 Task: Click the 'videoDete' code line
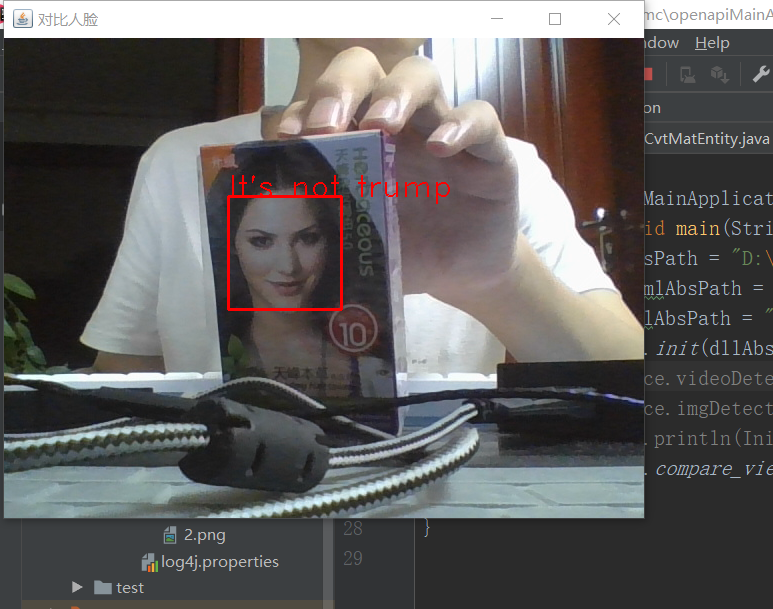[725, 379]
